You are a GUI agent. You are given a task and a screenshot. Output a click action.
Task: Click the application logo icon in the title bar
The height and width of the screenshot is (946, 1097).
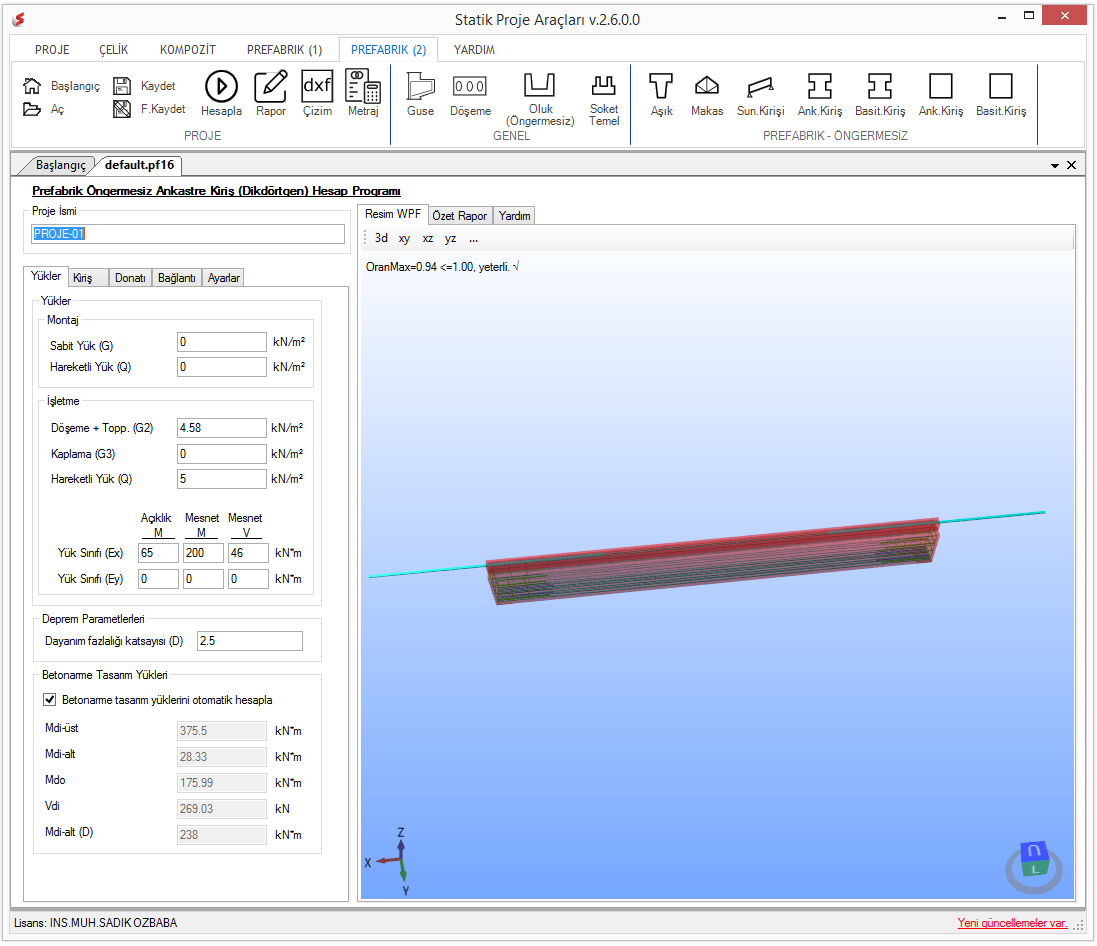click(x=19, y=19)
